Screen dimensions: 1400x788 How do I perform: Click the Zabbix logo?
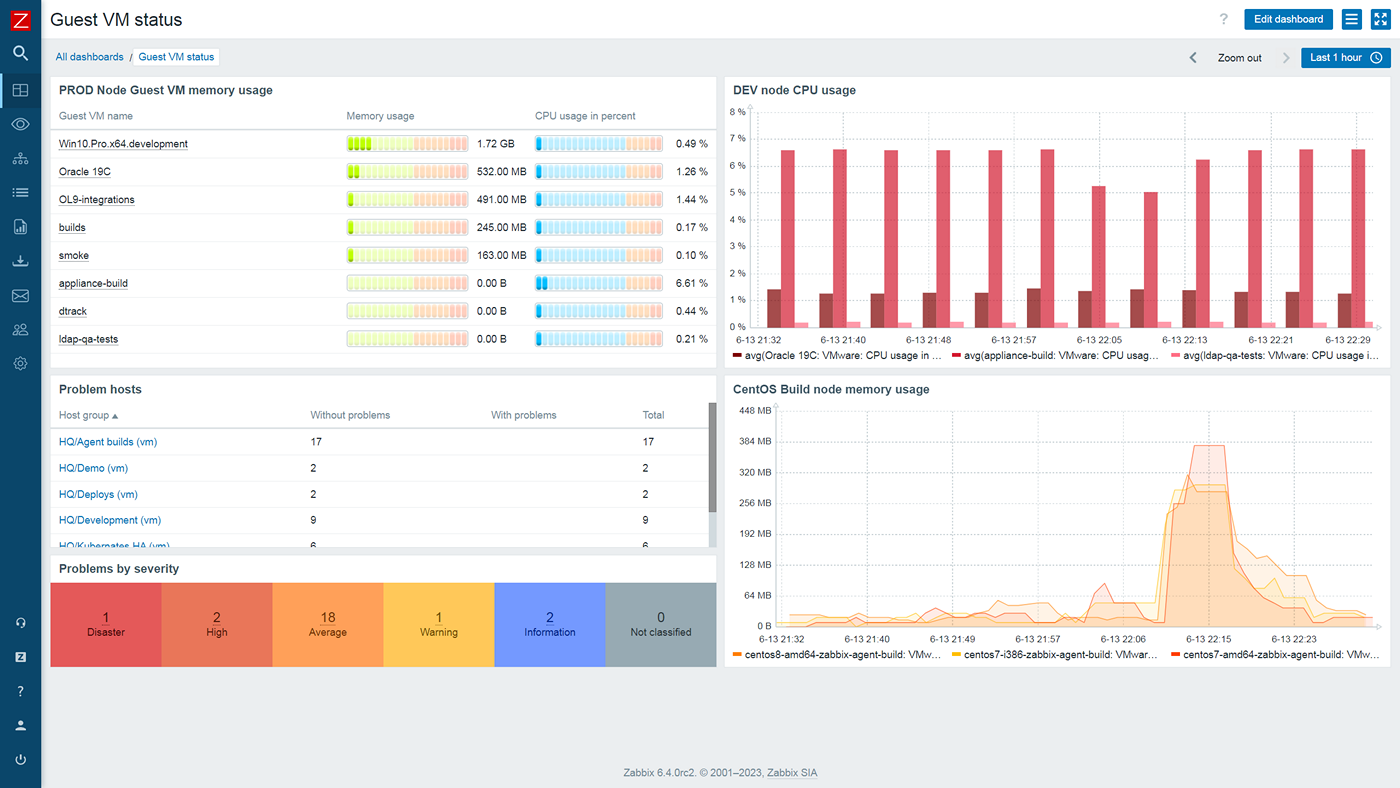click(x=20, y=19)
